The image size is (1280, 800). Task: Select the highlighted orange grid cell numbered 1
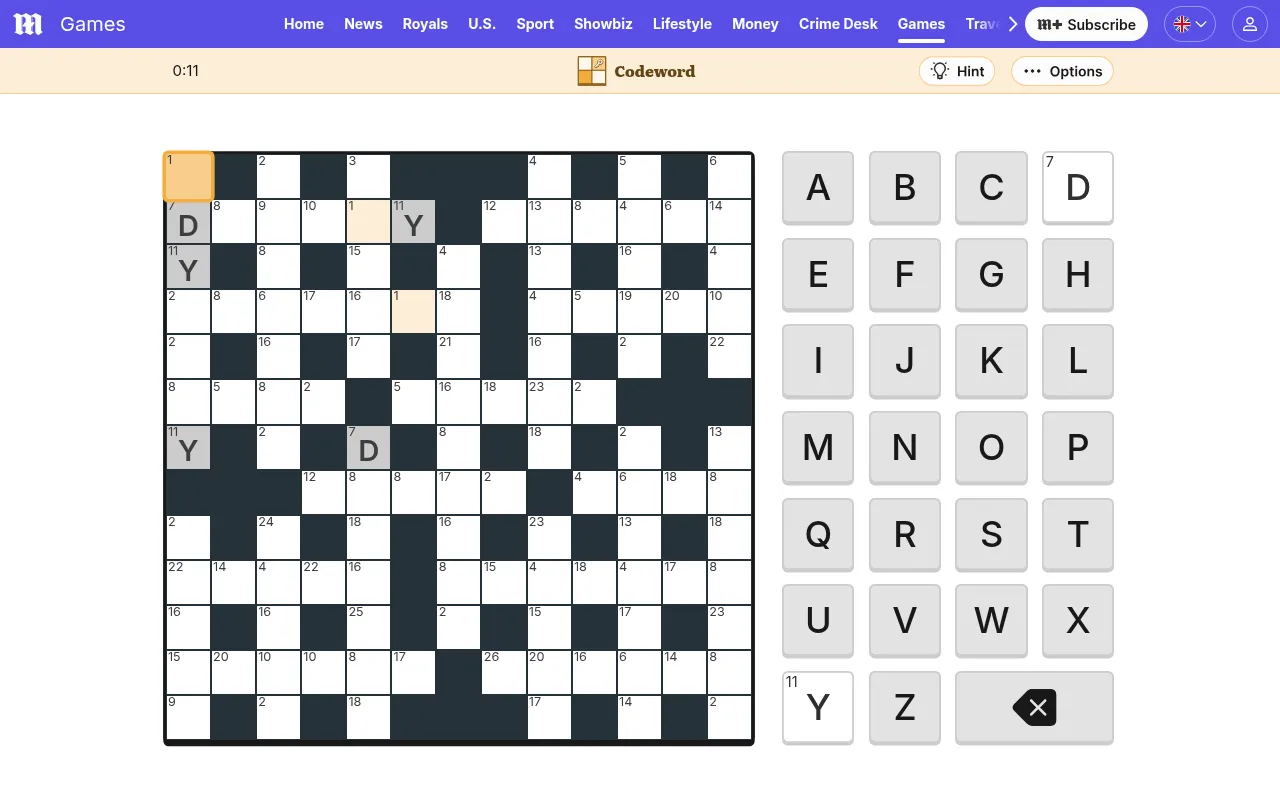(188, 176)
